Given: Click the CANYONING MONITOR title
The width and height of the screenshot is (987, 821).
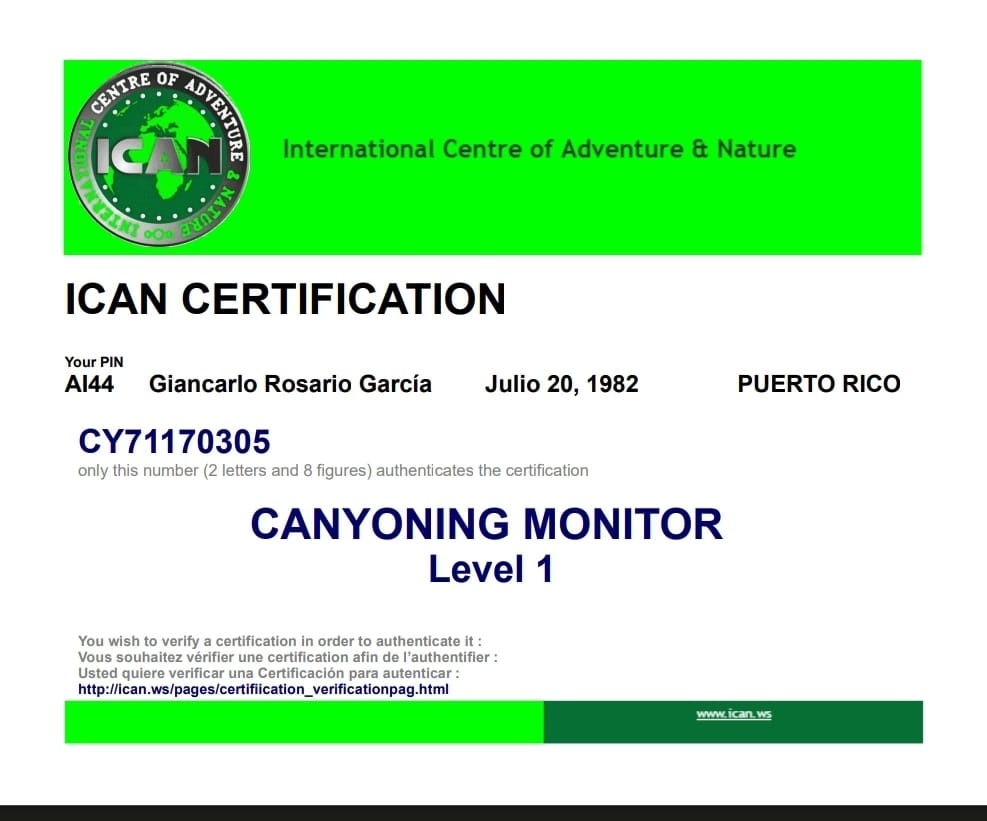Looking at the screenshot, I should [486, 524].
